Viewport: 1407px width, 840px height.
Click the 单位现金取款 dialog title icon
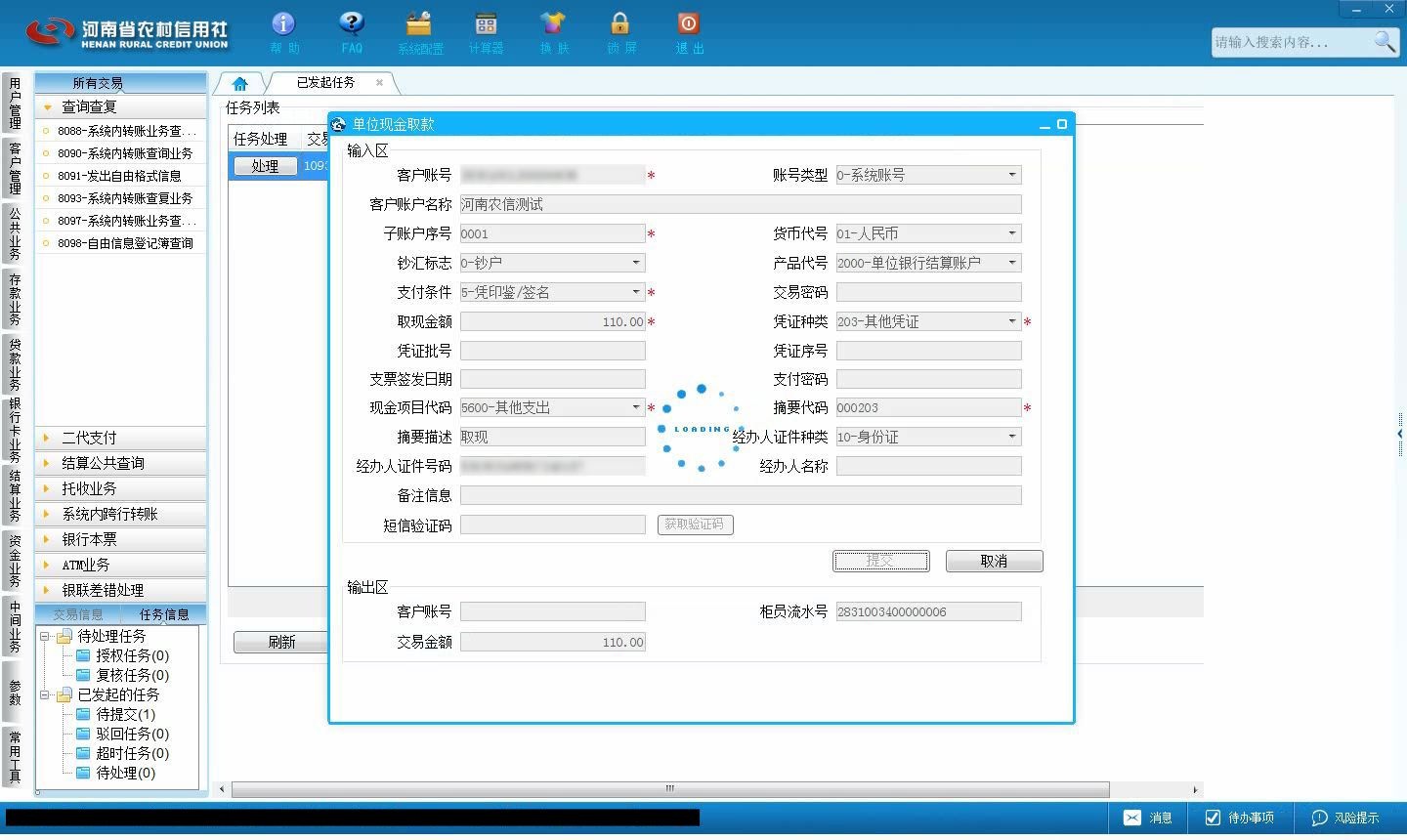point(339,124)
